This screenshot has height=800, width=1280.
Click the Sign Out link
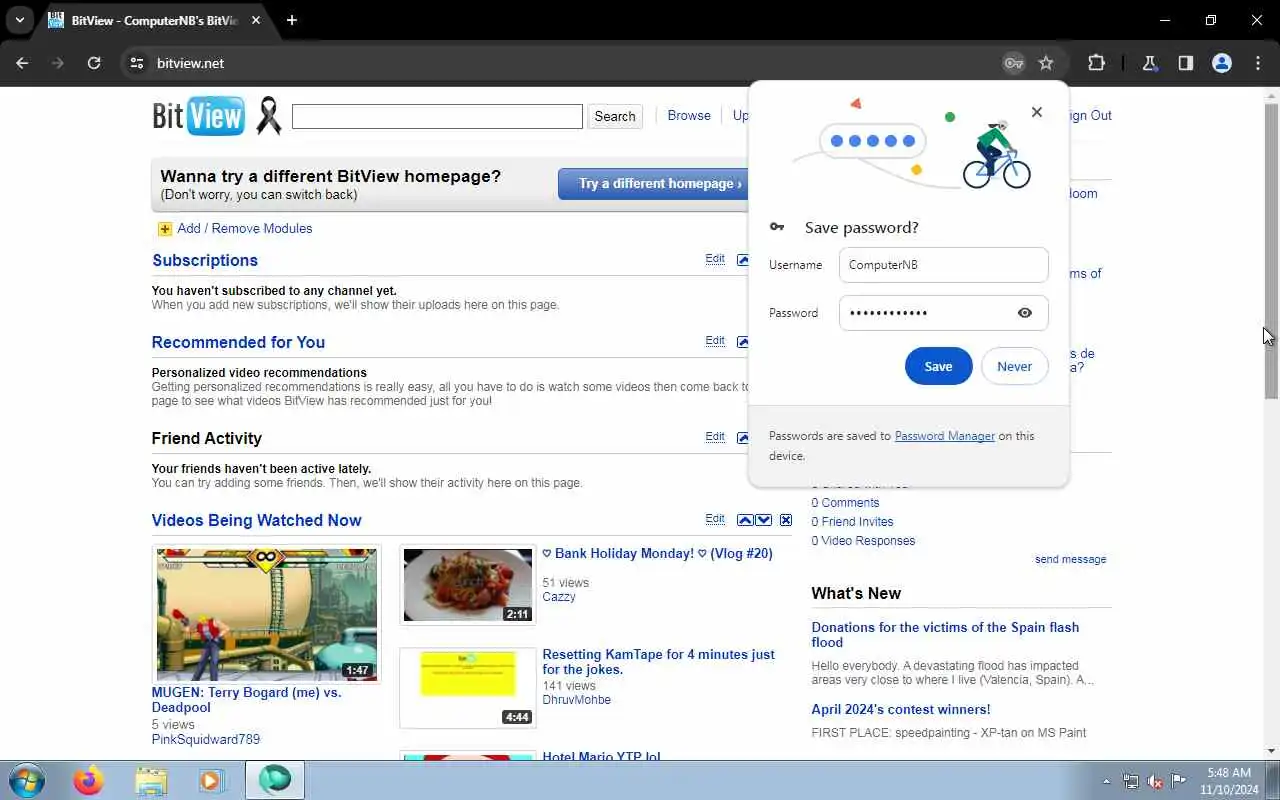click(x=1090, y=116)
